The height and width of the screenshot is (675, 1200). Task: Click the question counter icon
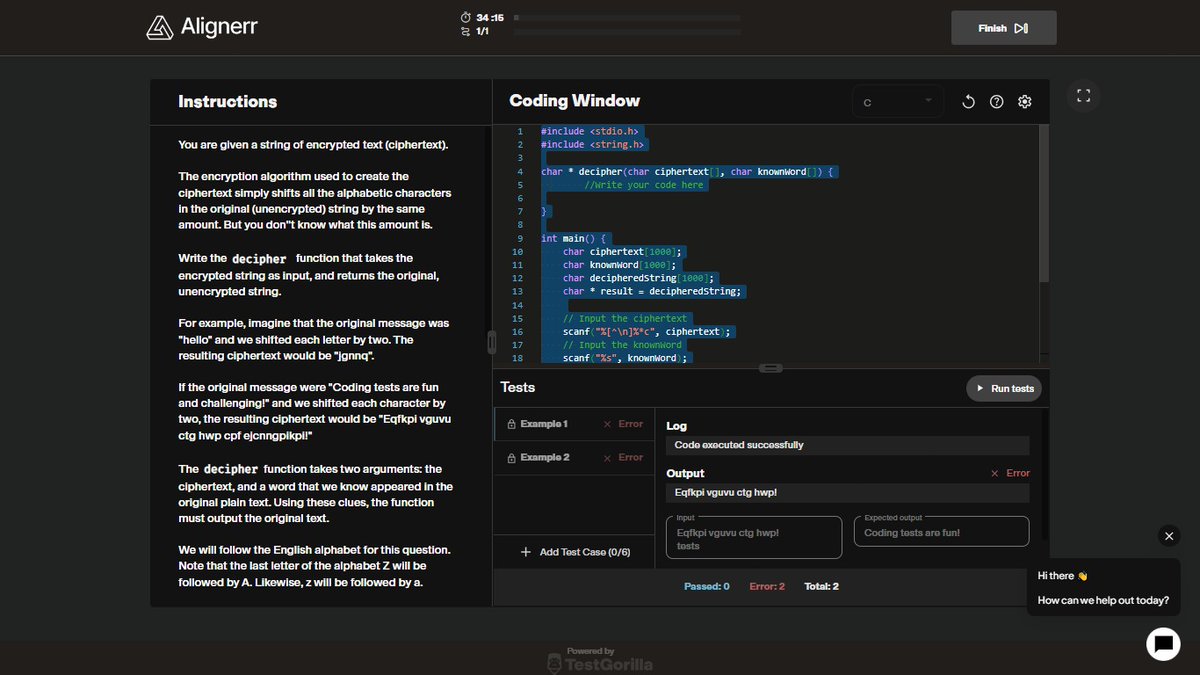click(465, 32)
